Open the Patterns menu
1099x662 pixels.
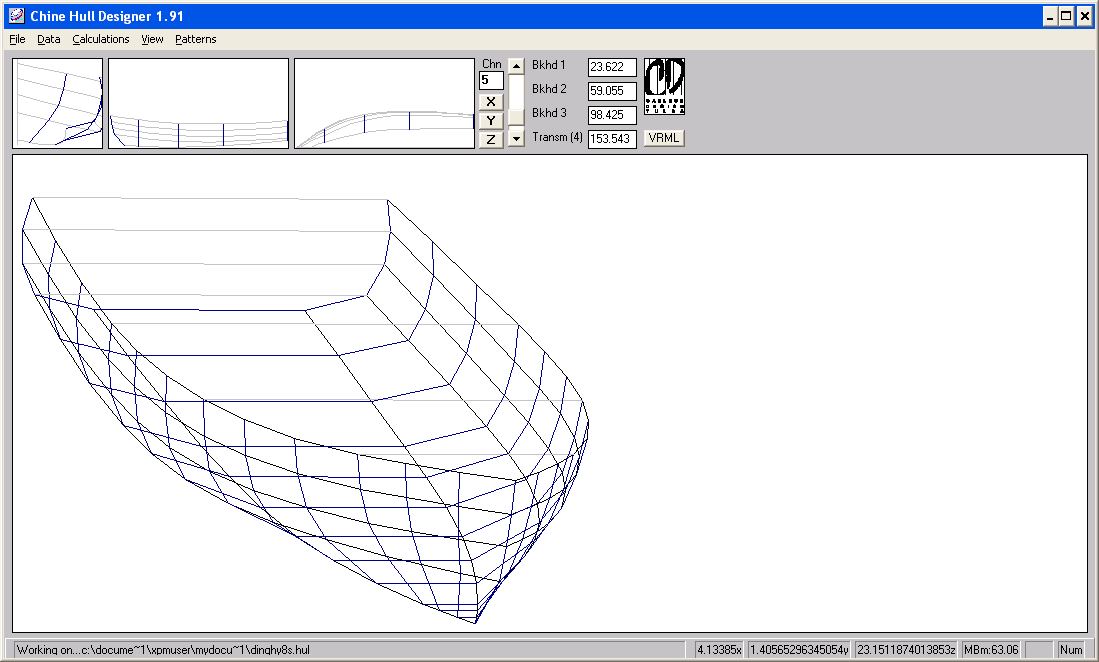click(195, 39)
